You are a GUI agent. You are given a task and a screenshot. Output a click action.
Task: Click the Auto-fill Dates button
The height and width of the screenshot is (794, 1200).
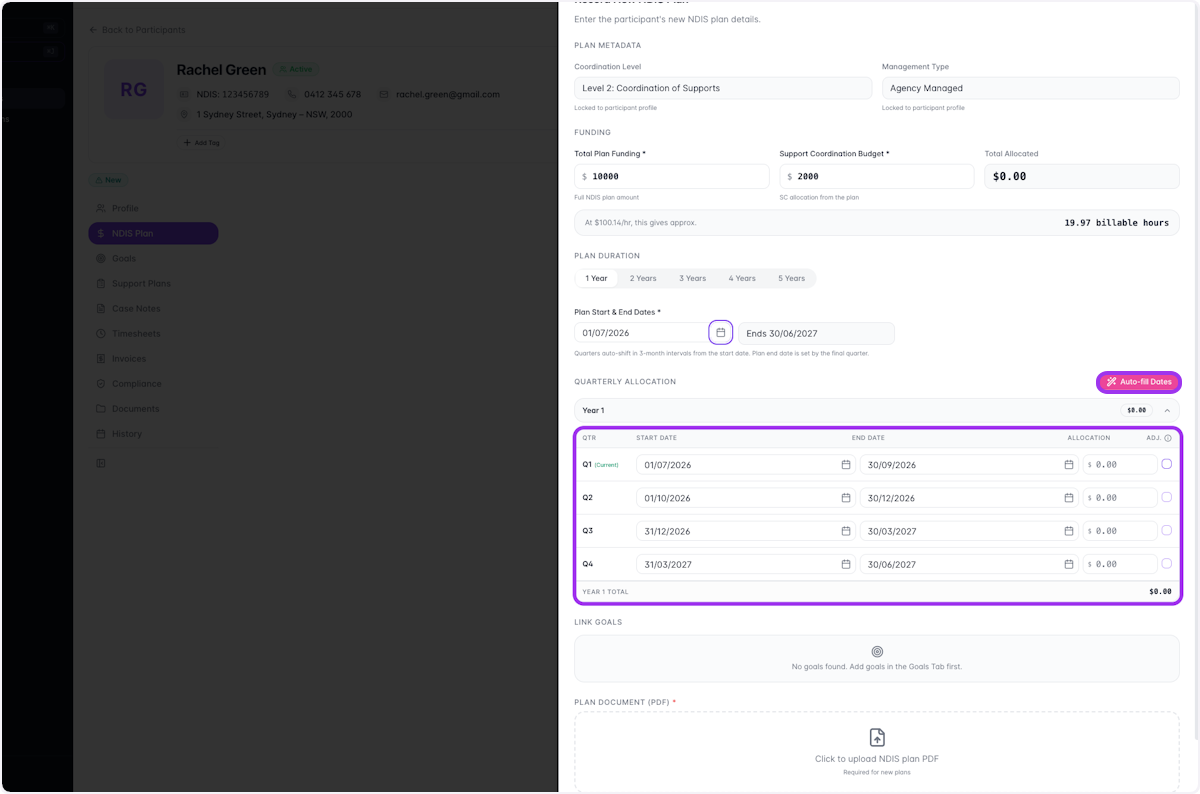point(1139,382)
